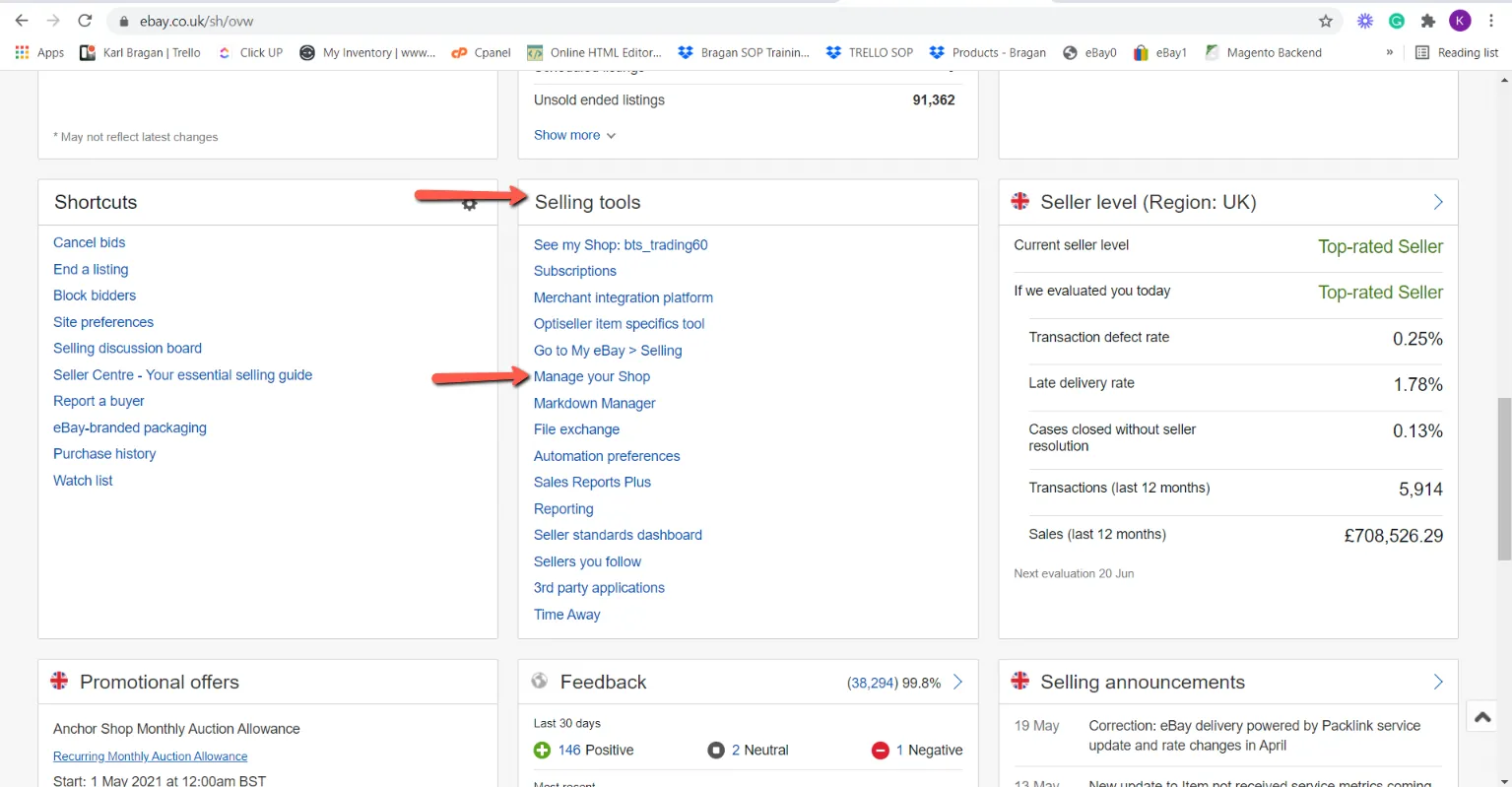Screen dimensions: 1512x787
Task: Visit the Selling discussion board
Action: tap(127, 348)
